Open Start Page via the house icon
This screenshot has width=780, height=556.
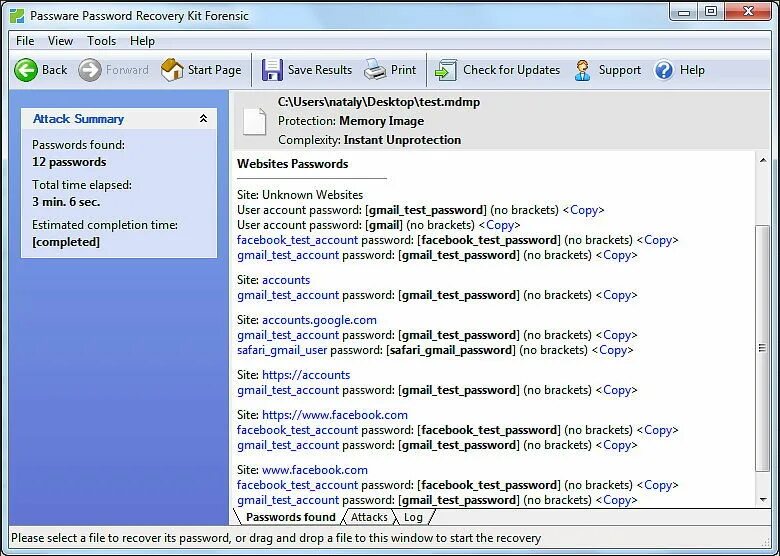tap(172, 70)
